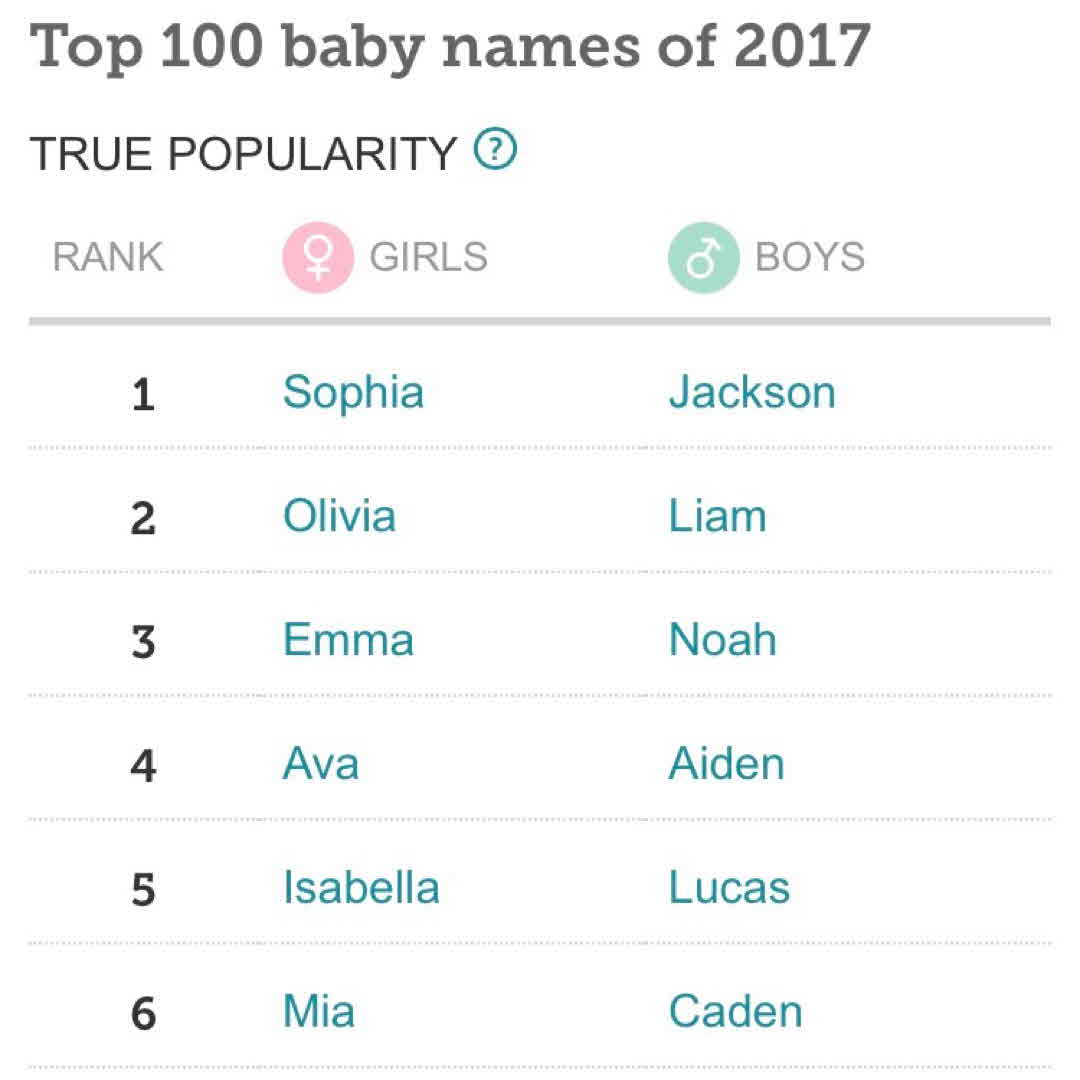Click the BOYS column header
This screenshot has width=1080, height=1080.
[809, 258]
